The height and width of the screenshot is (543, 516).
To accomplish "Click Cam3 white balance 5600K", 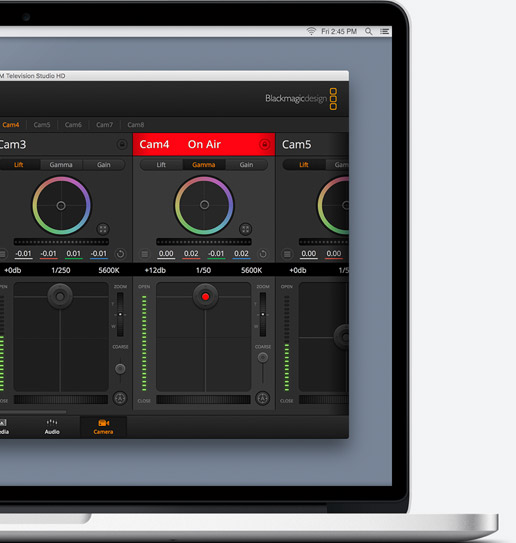I will point(109,270).
